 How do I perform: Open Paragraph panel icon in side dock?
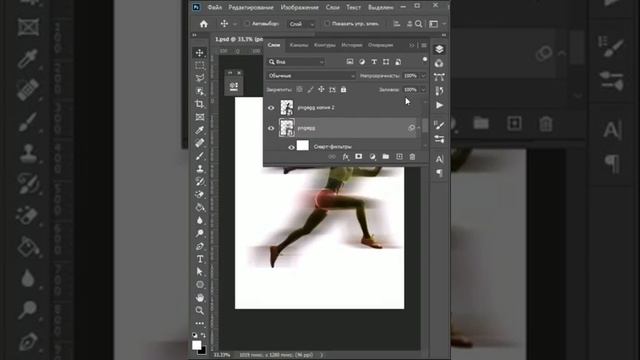tap(439, 173)
